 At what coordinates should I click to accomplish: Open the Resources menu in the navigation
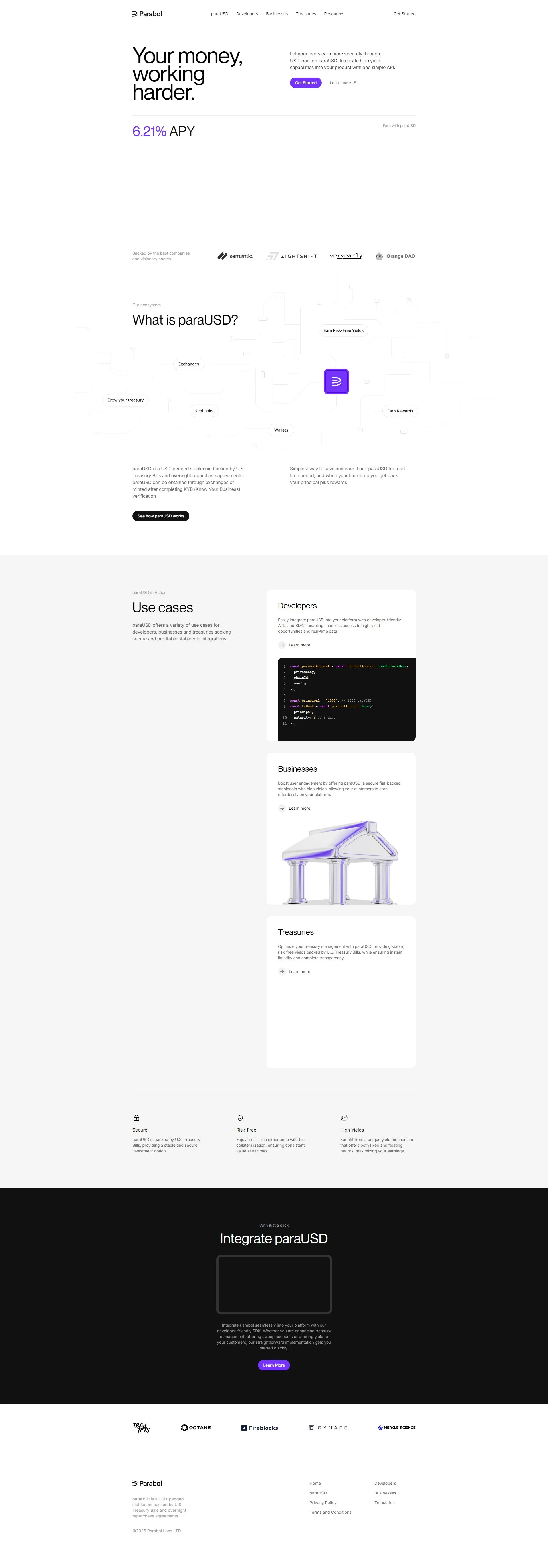(334, 13)
